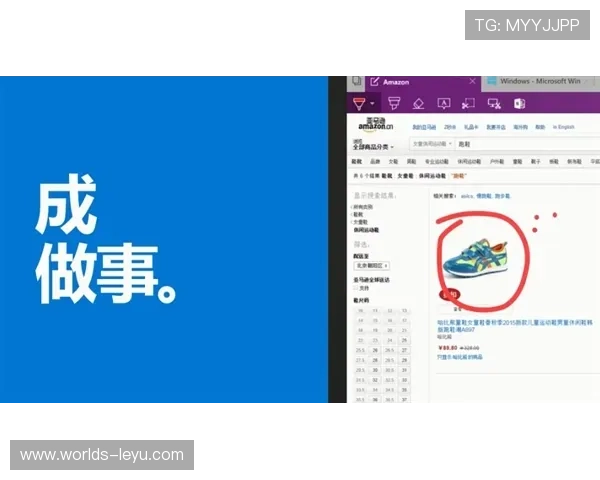The height and width of the screenshot is (480, 600).
Task: Open 鞋靴 in the category navigation bar
Action: coord(356,162)
